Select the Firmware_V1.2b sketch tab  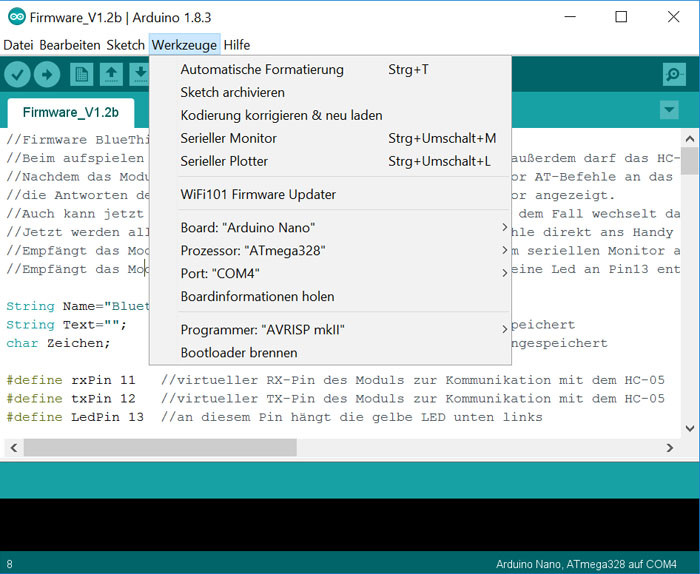[70, 112]
